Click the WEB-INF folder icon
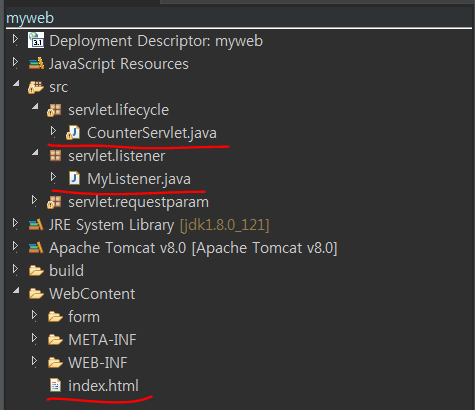This screenshot has height=410, width=475. click(x=55, y=363)
